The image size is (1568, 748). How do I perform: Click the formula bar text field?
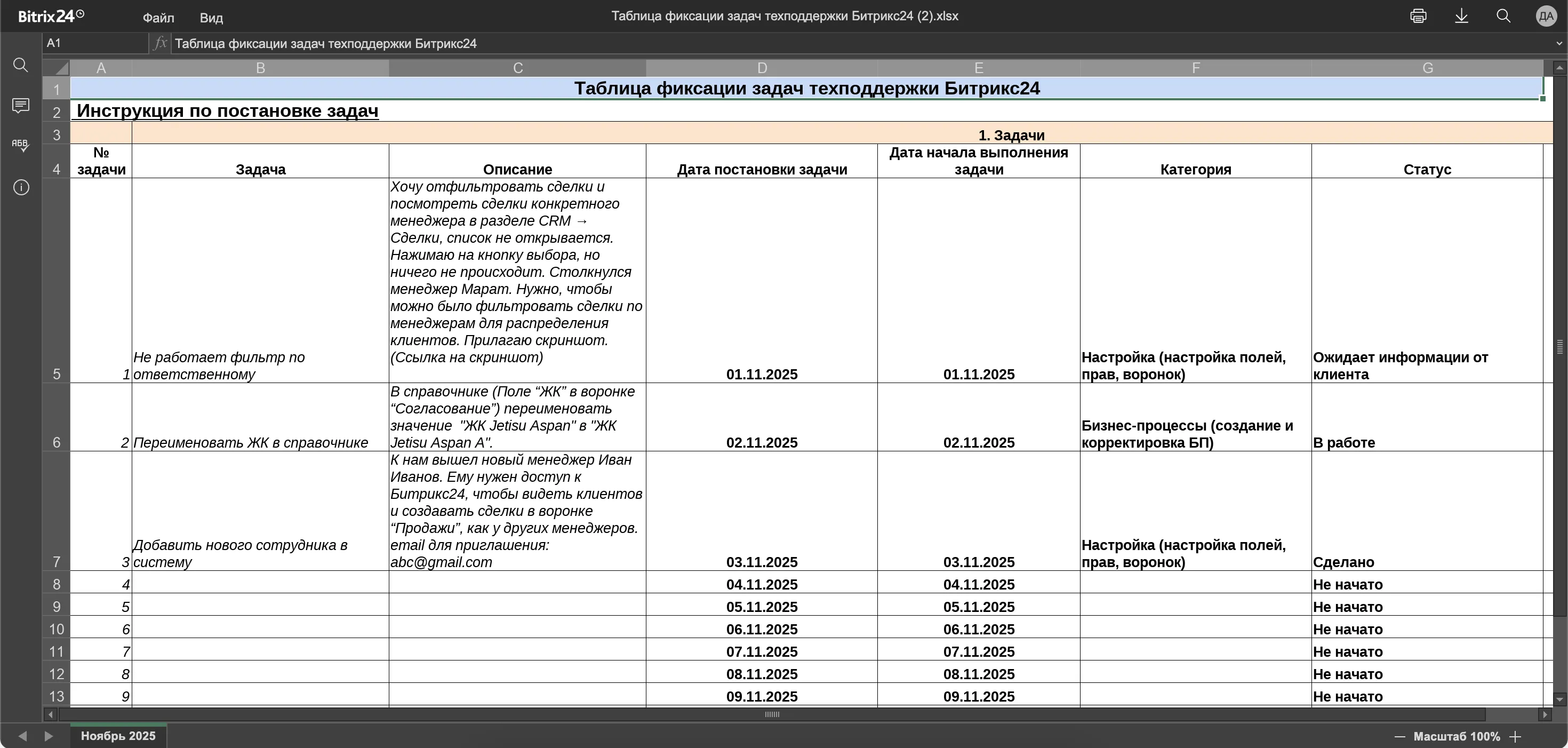click(860, 43)
